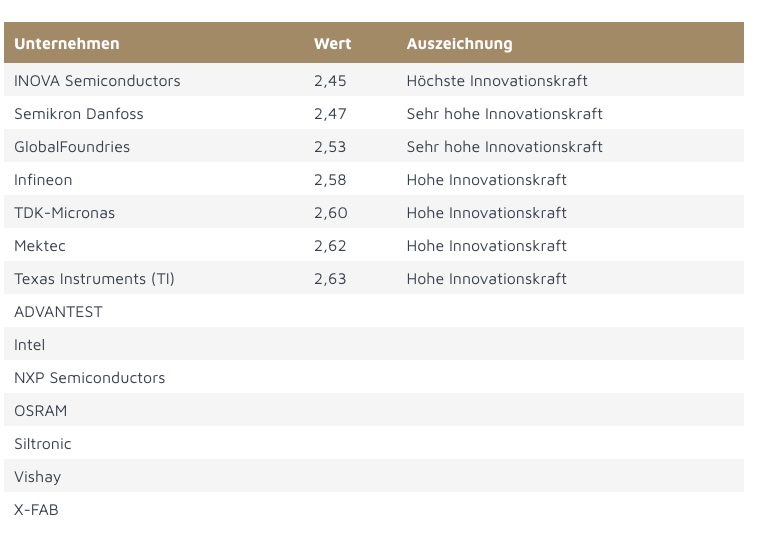This screenshot has width=770, height=551.
Task: Select the Intel row
Action: [30, 345]
